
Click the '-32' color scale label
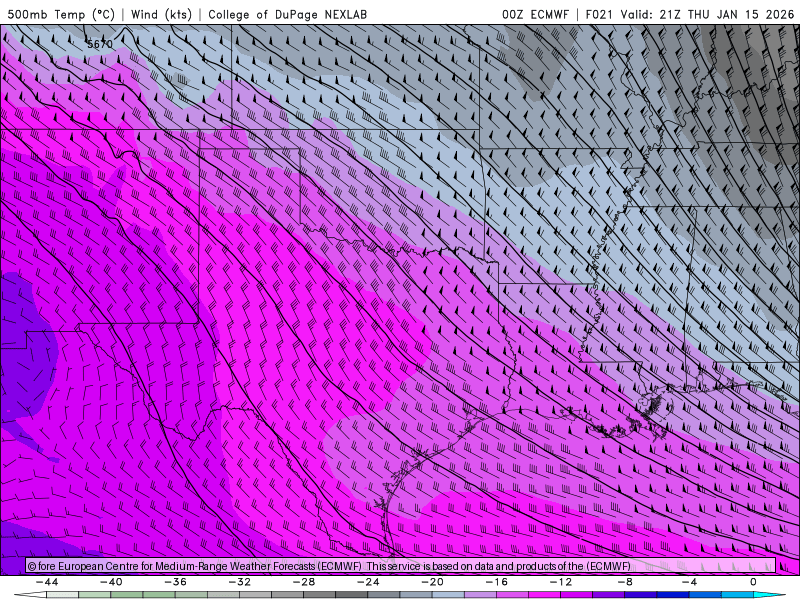[239, 582]
